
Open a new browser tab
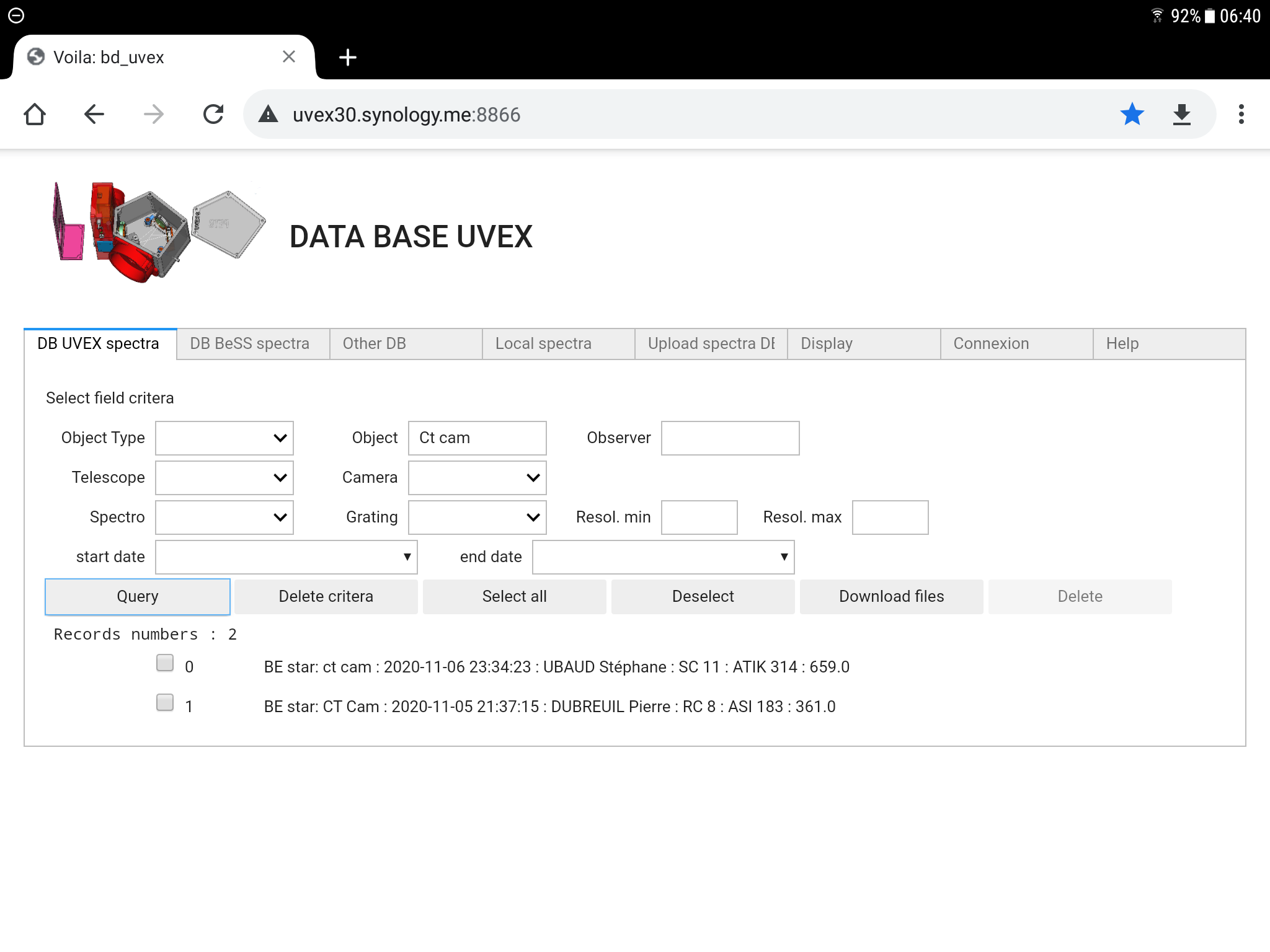point(348,57)
